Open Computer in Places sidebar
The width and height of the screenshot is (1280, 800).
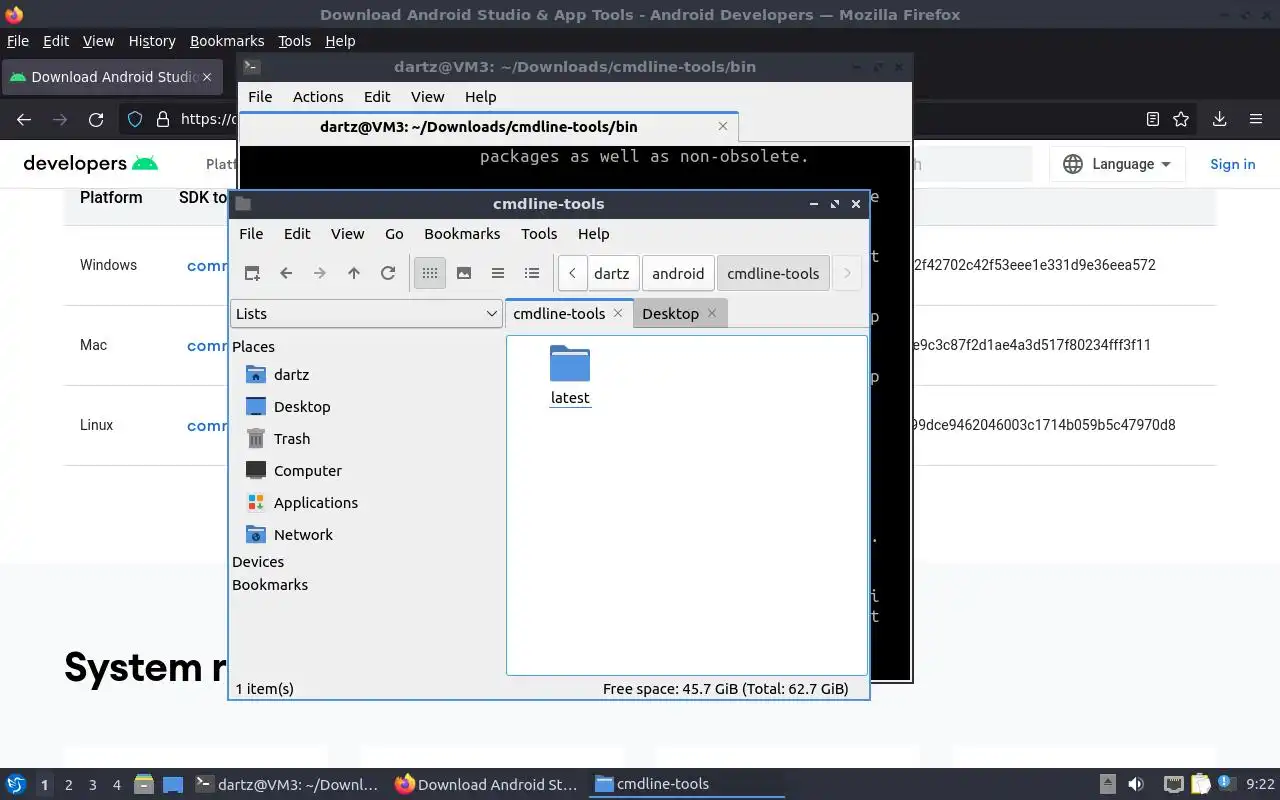click(x=308, y=470)
